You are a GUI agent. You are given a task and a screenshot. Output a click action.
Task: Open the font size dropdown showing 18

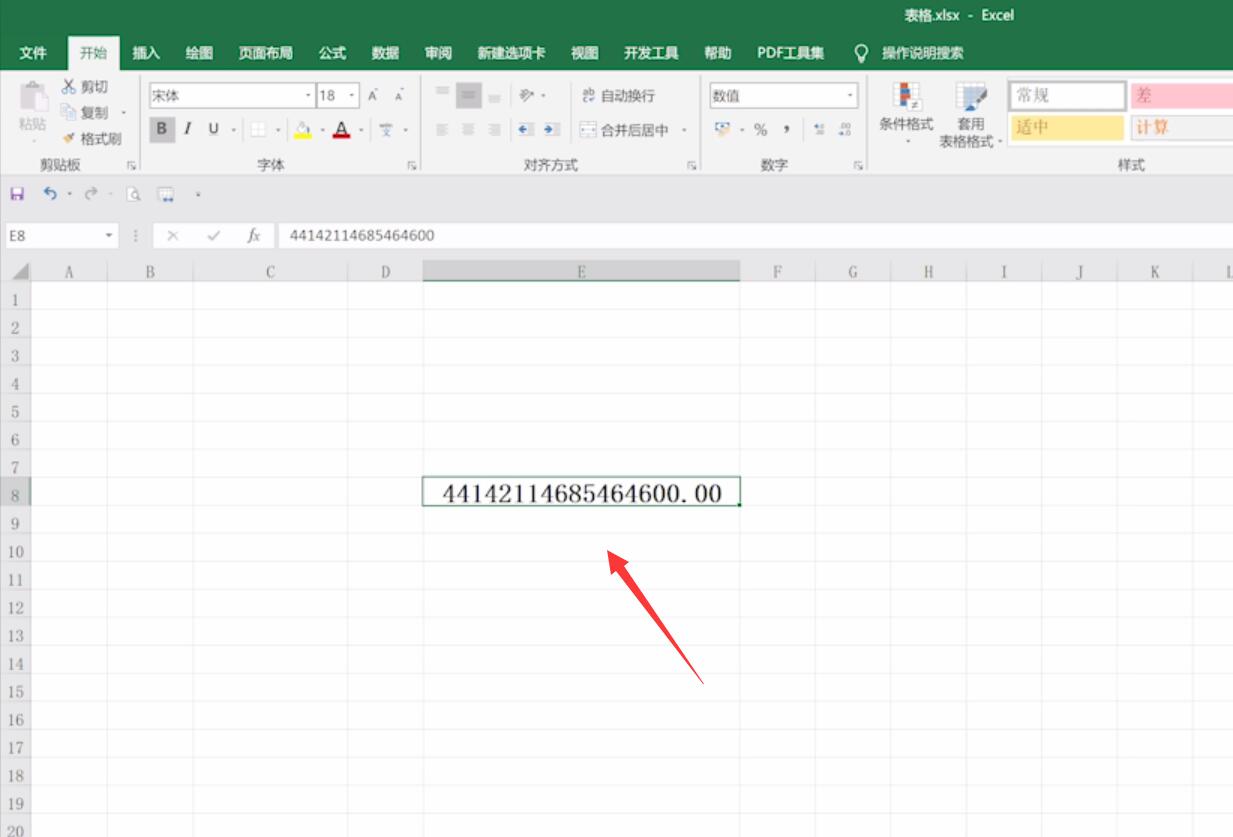click(x=352, y=96)
